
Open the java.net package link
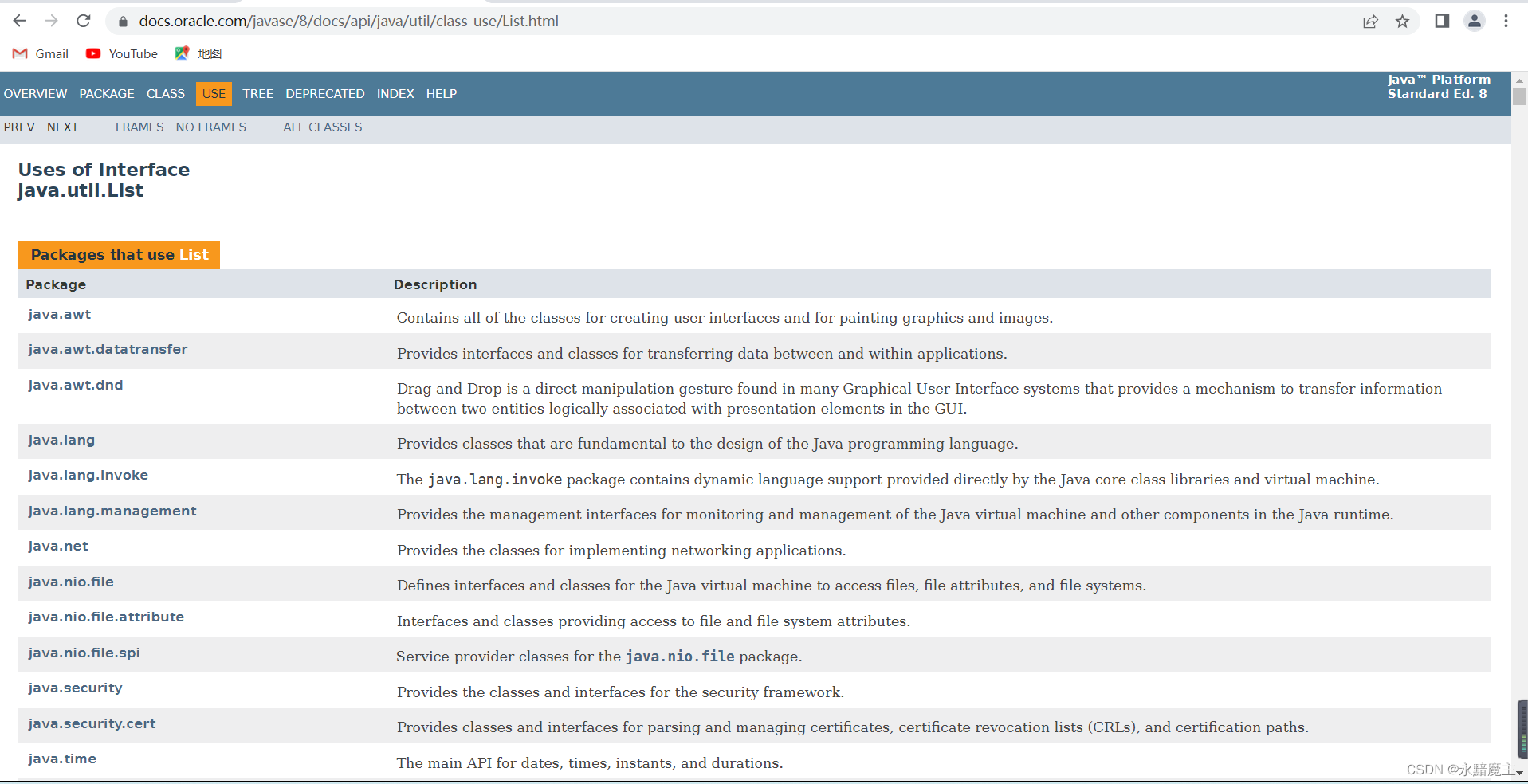point(58,547)
